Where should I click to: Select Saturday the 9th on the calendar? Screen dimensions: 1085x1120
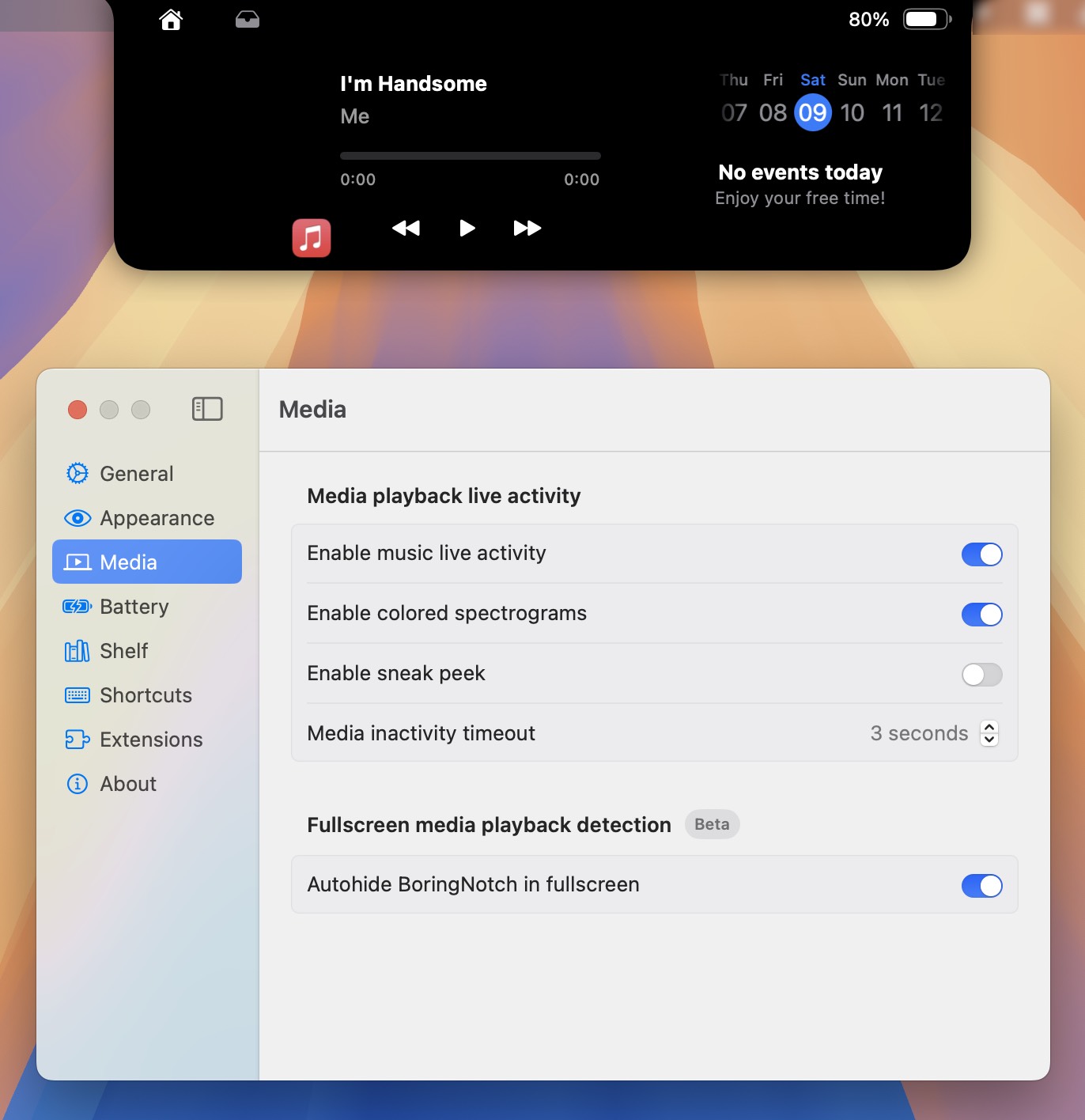[811, 112]
